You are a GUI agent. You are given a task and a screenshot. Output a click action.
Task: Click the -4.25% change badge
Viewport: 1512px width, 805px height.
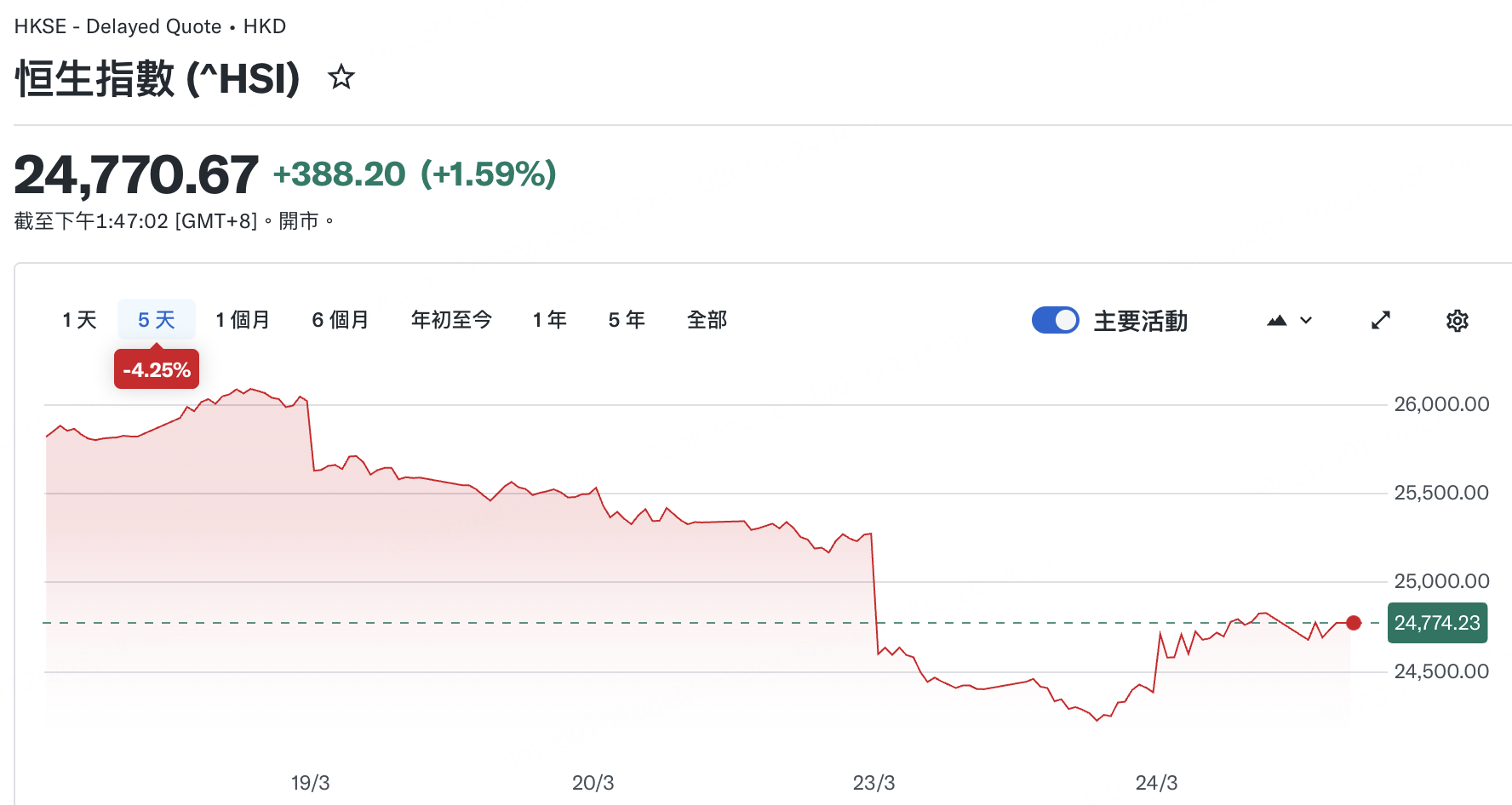157,369
